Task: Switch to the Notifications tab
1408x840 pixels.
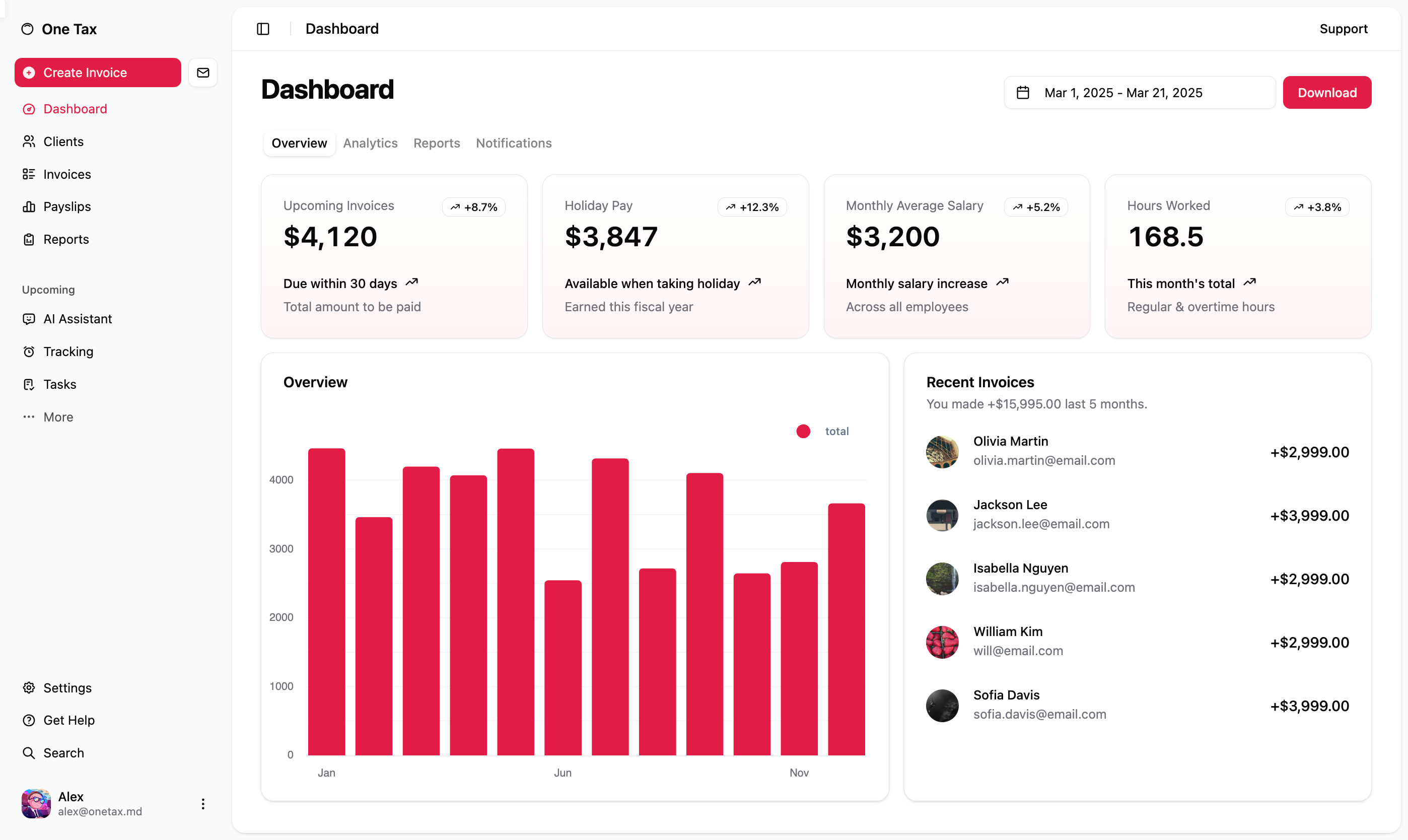Action: (x=513, y=143)
